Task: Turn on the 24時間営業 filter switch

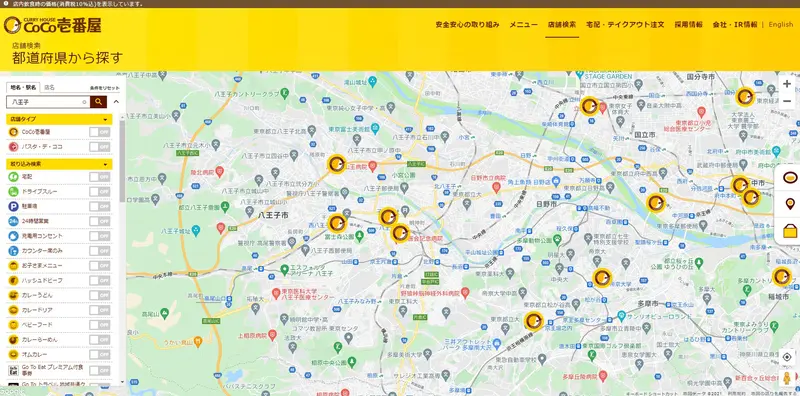Action: pyautogui.click(x=99, y=221)
